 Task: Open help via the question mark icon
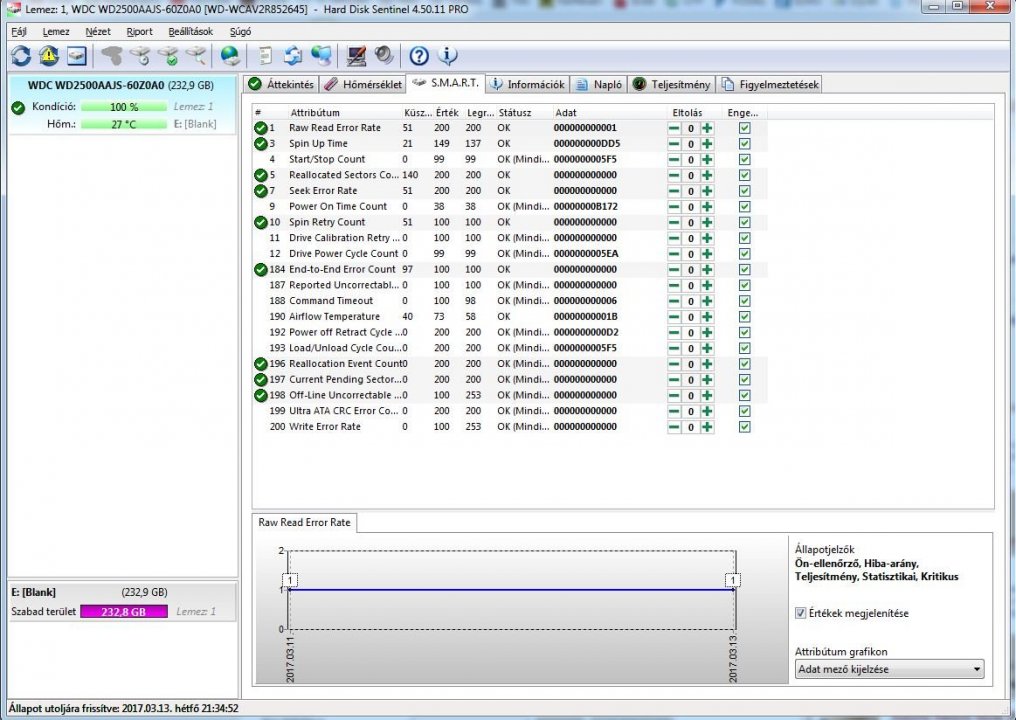(419, 56)
